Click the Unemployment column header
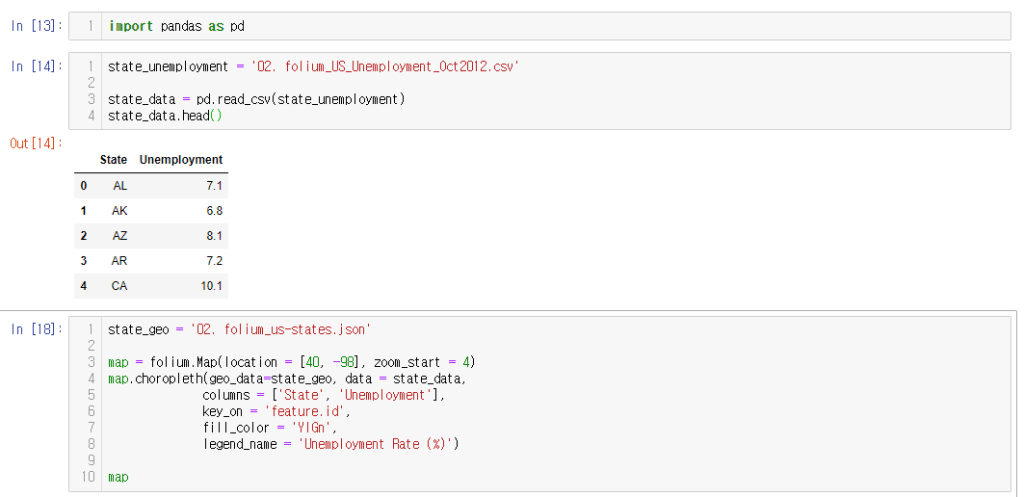Viewport: 1024px width, 497px height. [181, 160]
